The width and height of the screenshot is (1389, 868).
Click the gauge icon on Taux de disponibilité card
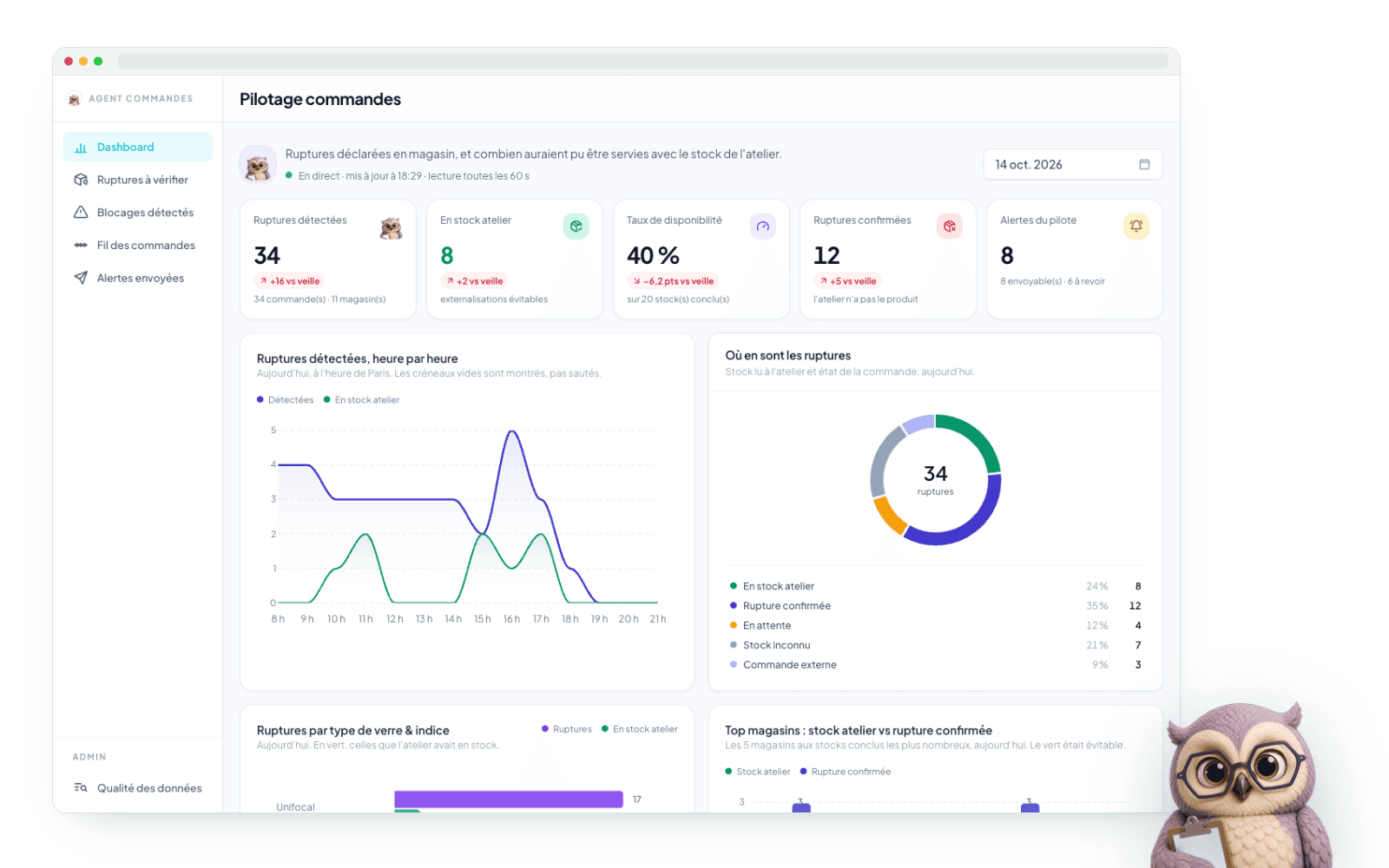coord(763,227)
